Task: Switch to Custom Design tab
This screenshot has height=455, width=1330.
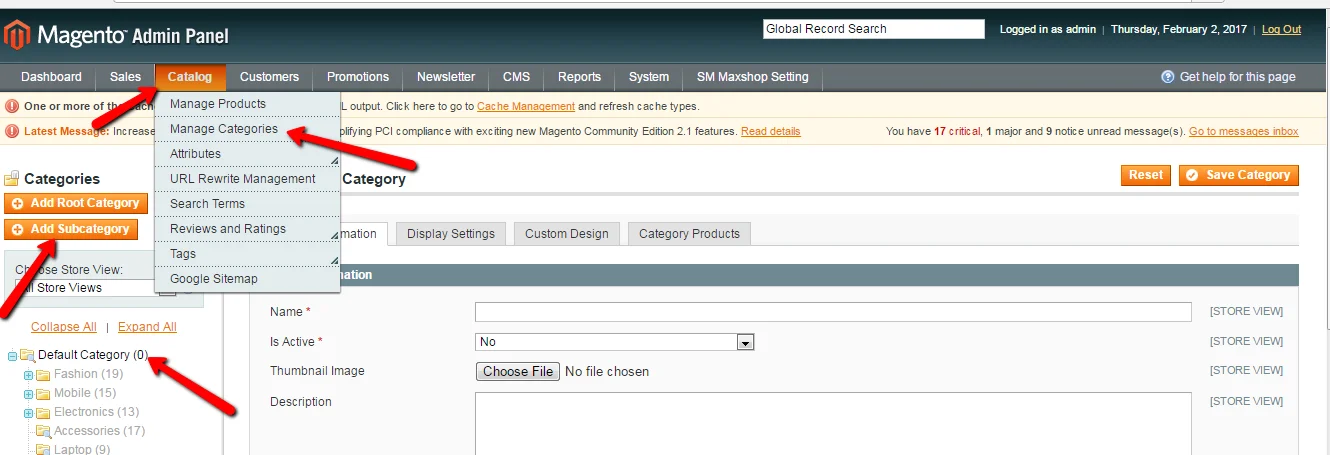Action: [x=567, y=234]
